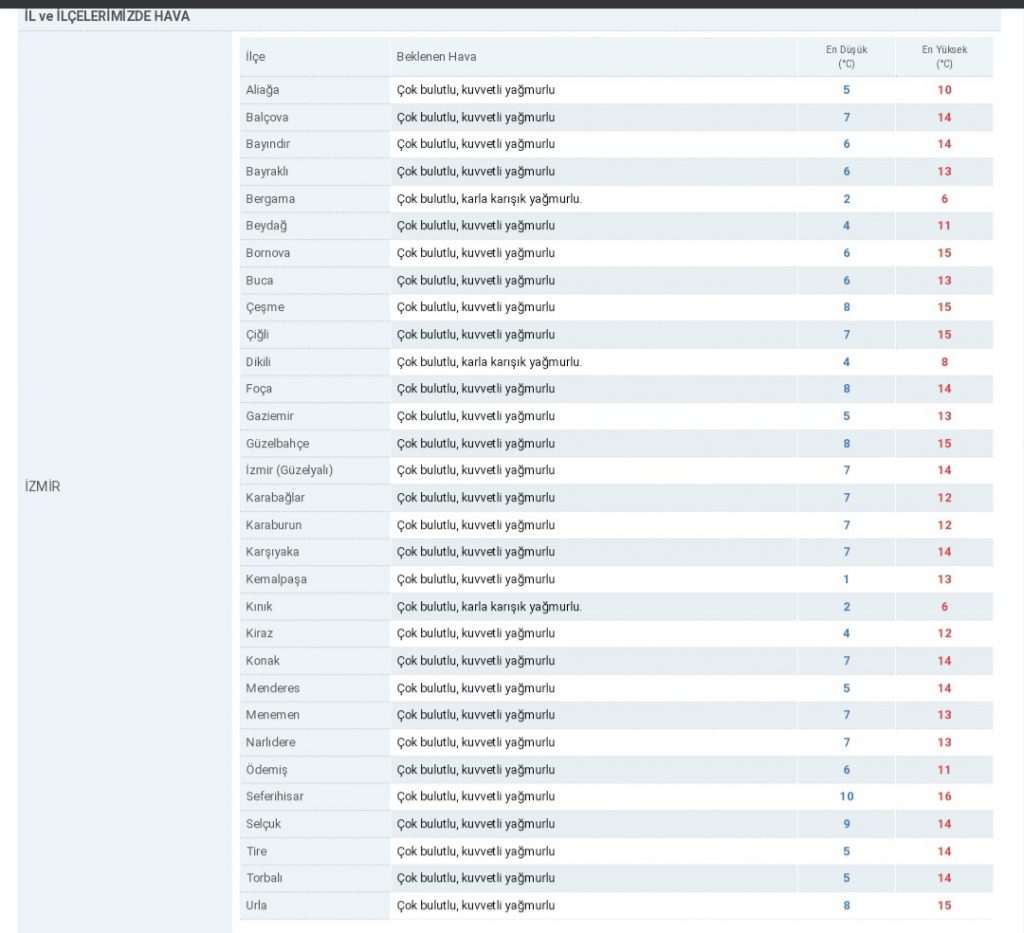Screen dimensions: 1024x933
Task: Click Çeşme's forecast description text
Action: click(475, 308)
